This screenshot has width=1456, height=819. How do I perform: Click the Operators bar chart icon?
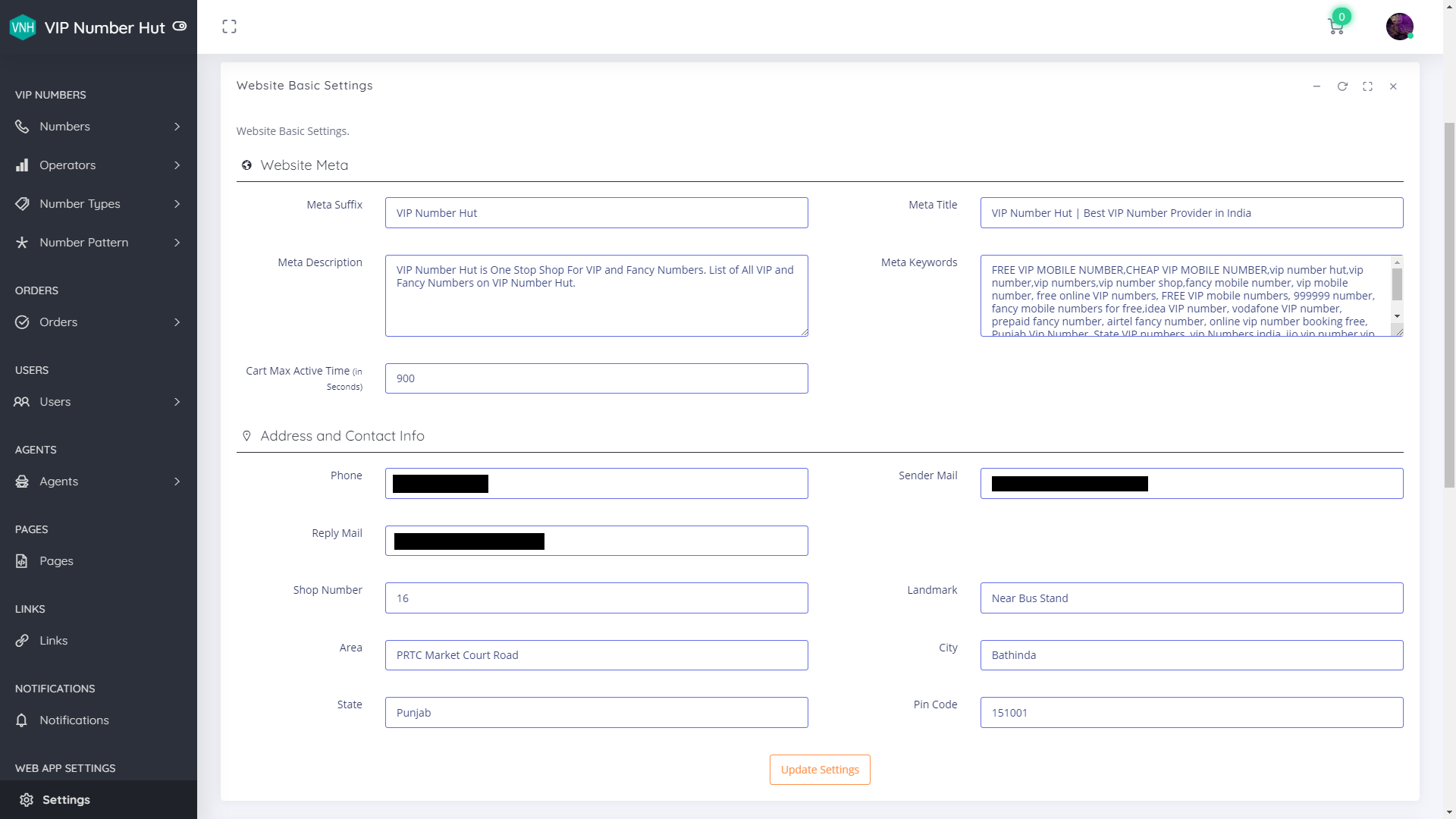22,165
